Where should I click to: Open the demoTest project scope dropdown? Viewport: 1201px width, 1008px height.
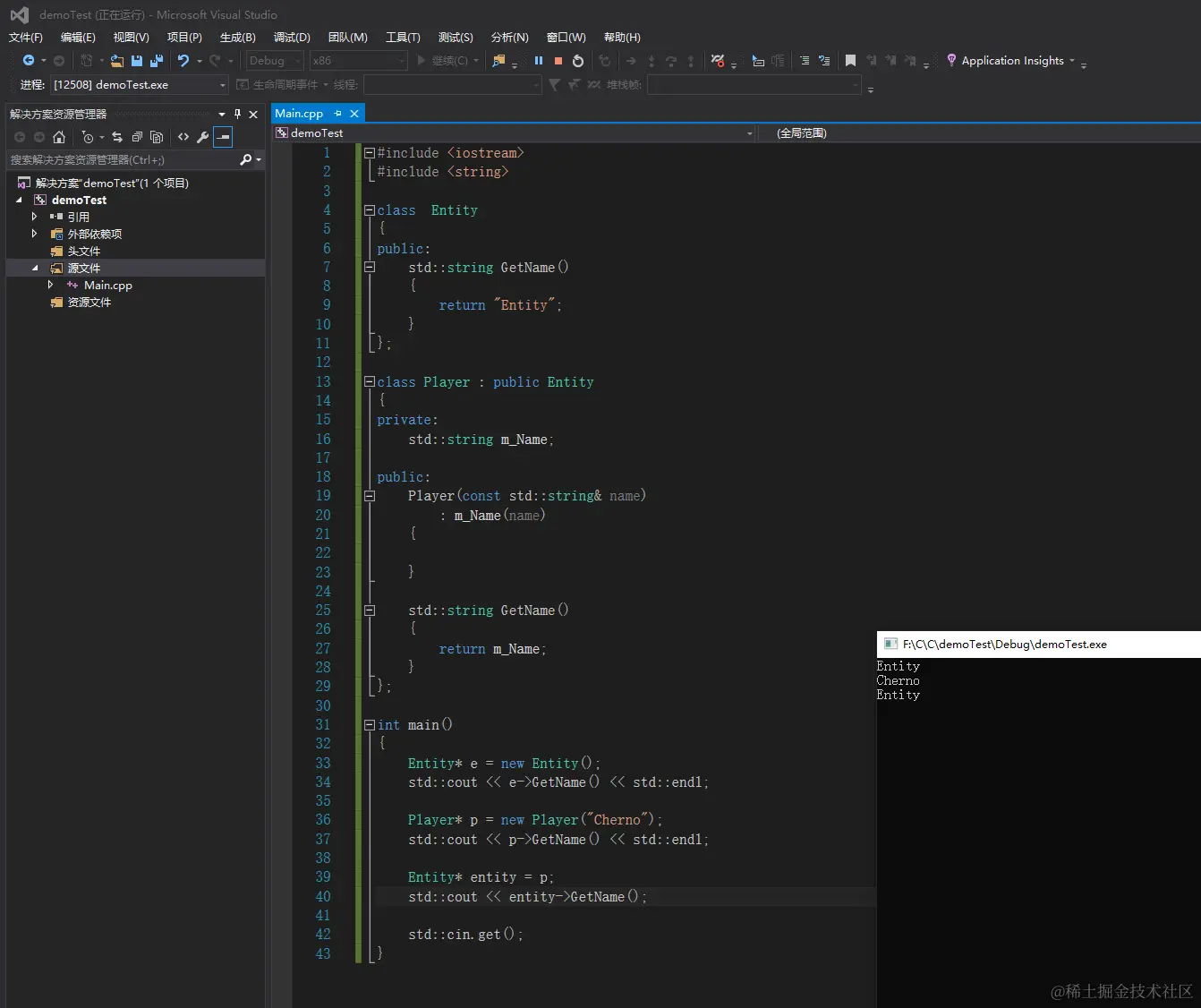[x=515, y=133]
